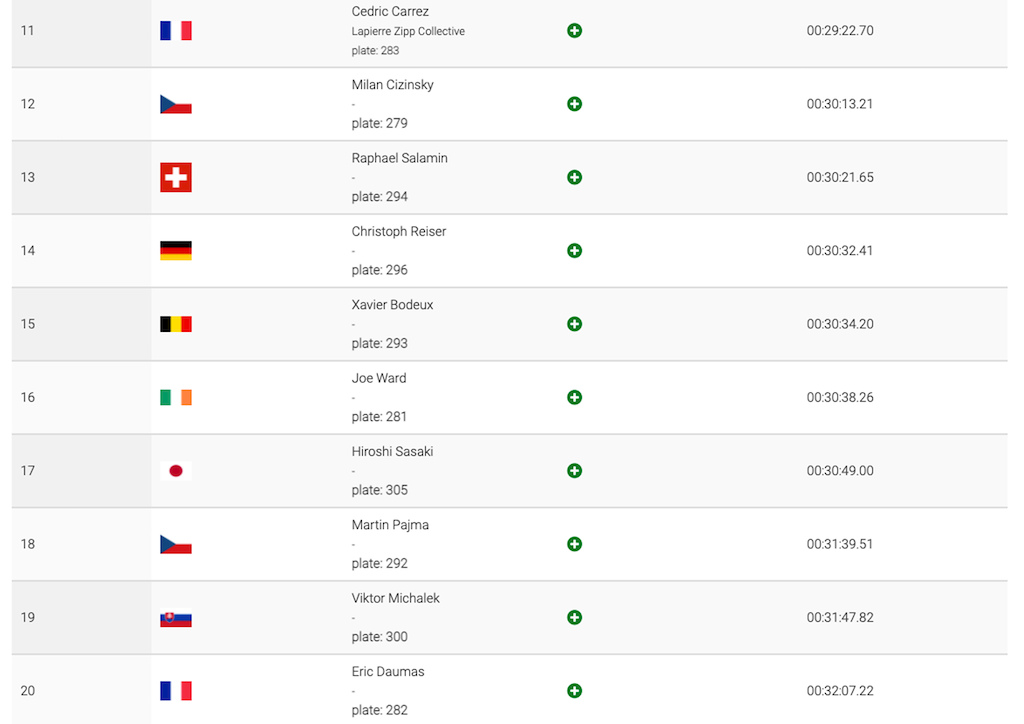Click green plus icon for Milan Cizinsky

[574, 104]
